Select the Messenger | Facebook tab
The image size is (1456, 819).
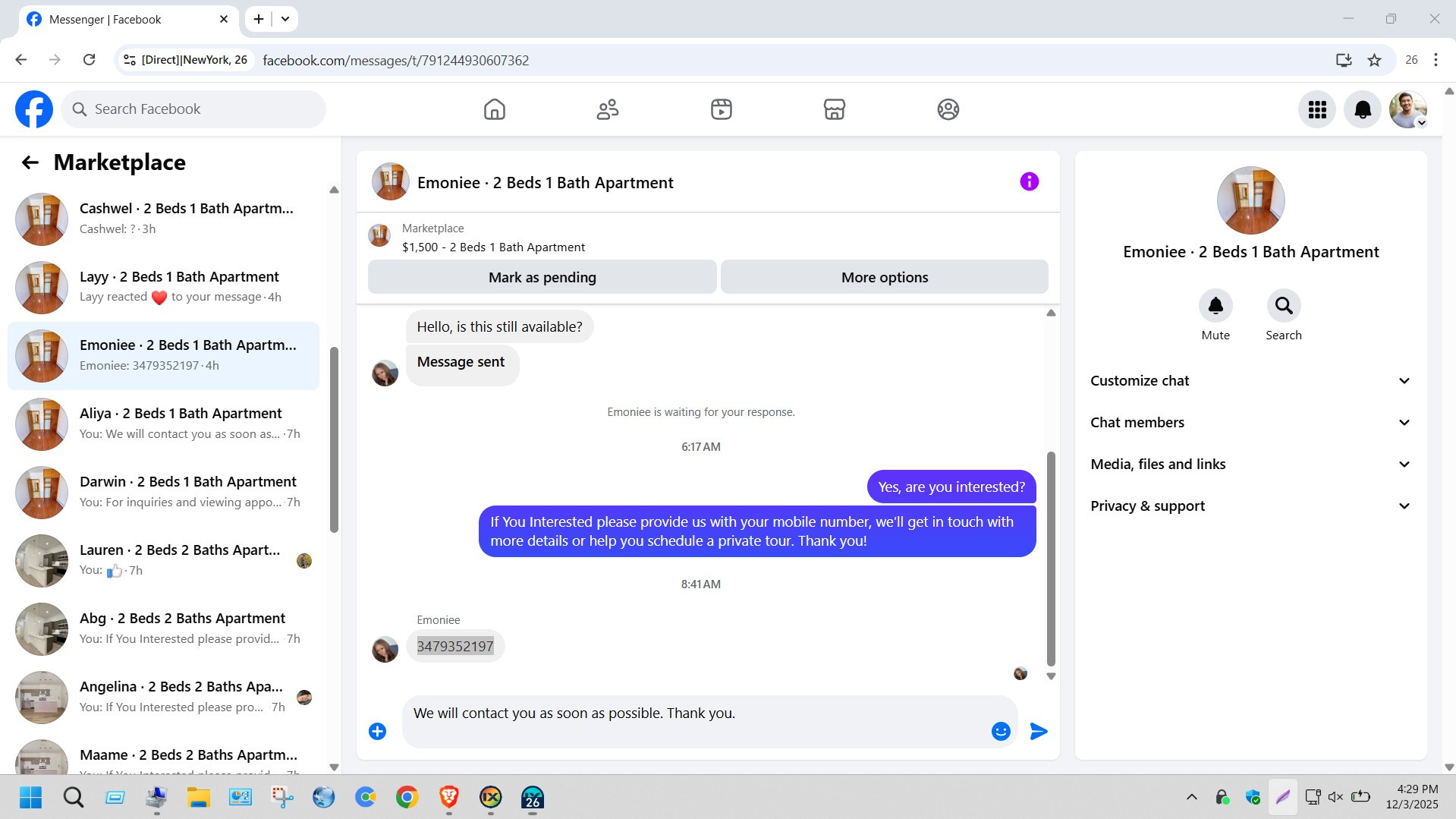[x=129, y=20]
